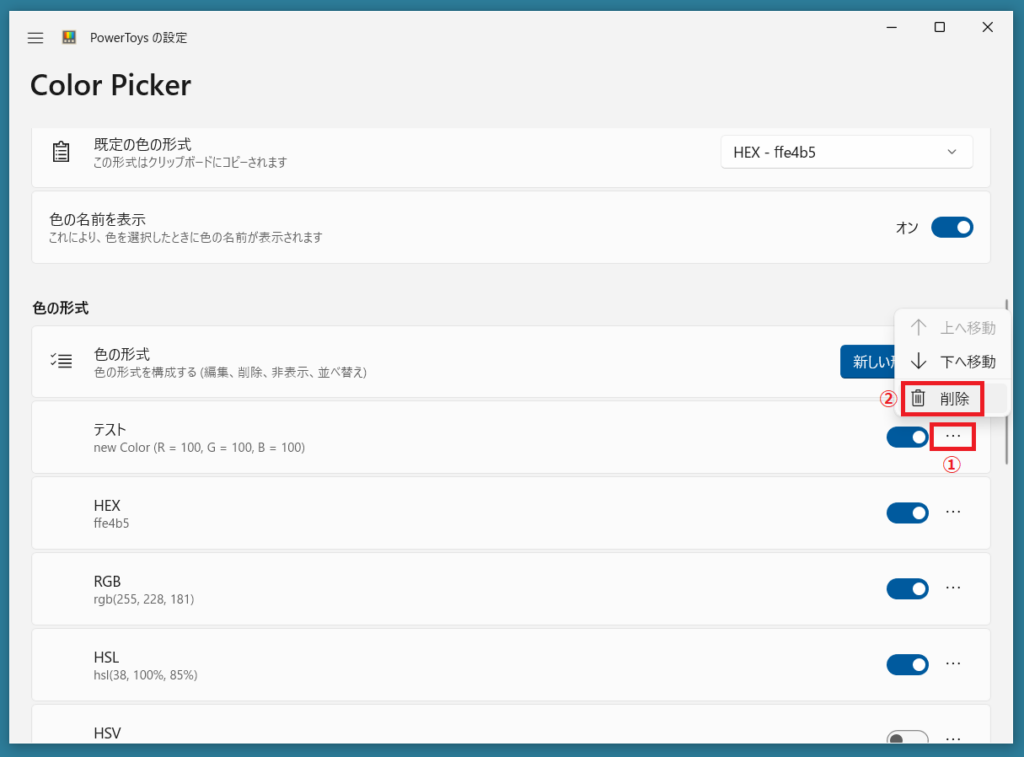This screenshot has width=1024, height=757.
Task: Open more options for the HEX format
Action: tap(953, 512)
